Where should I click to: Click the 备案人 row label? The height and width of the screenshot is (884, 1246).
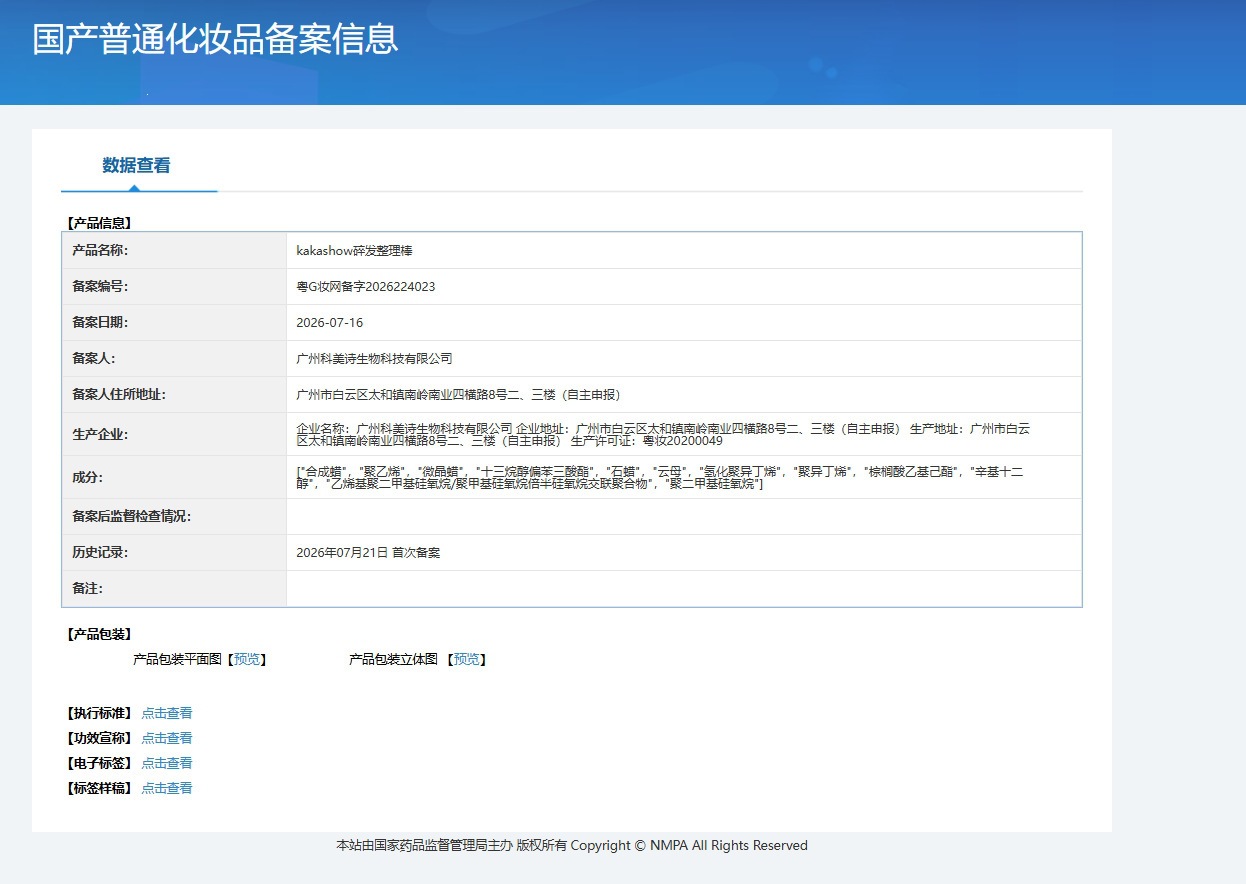[x=94, y=359]
